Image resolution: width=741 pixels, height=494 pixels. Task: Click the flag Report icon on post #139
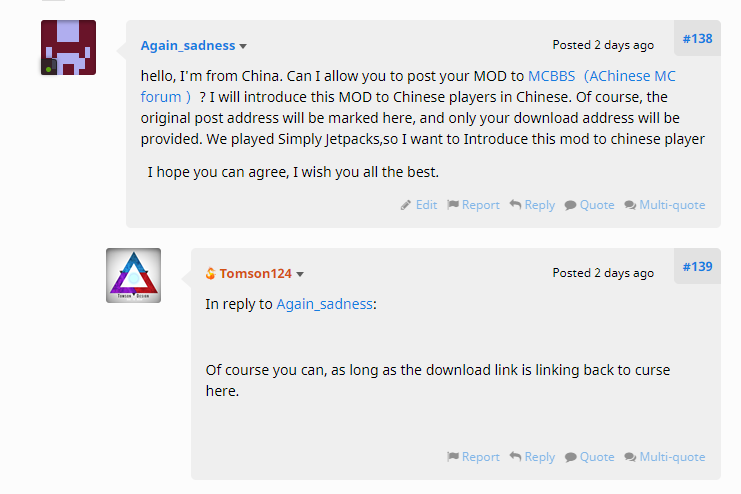453,457
